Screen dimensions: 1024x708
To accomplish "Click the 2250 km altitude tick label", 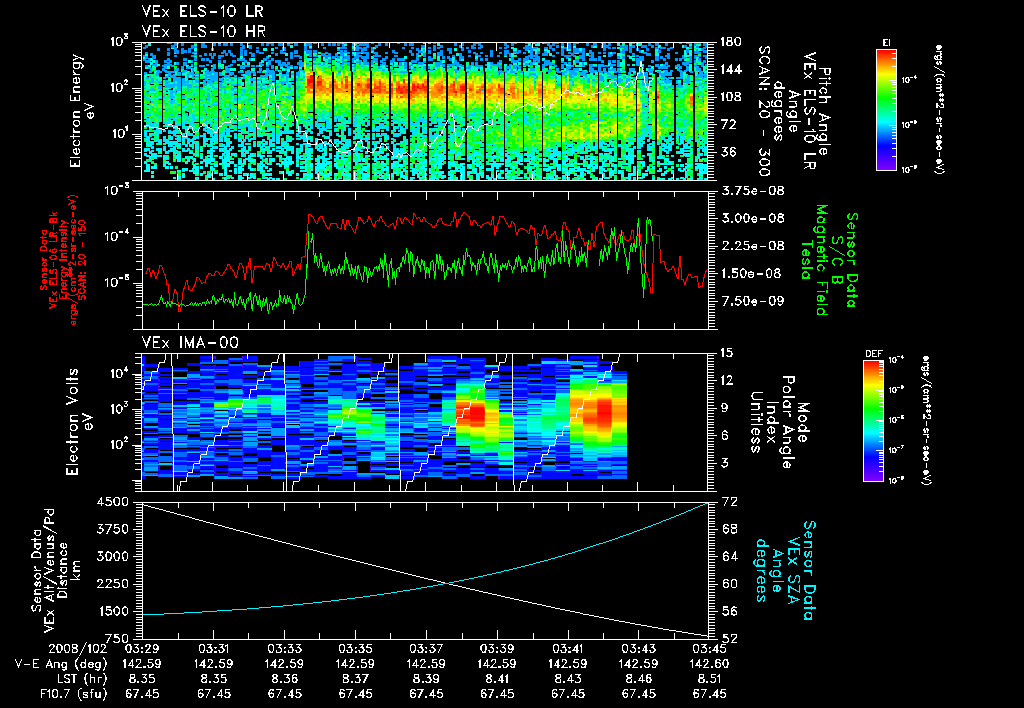I will click(113, 584).
